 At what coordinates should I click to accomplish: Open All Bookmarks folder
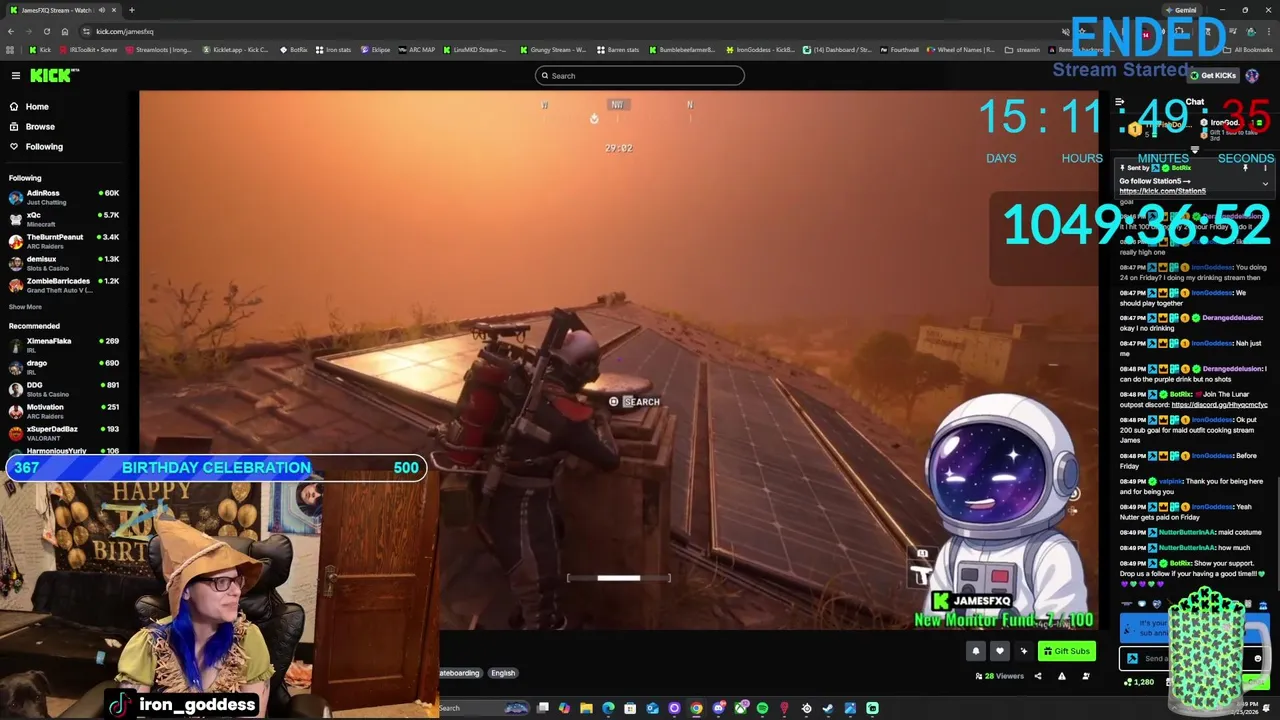[x=1249, y=50]
